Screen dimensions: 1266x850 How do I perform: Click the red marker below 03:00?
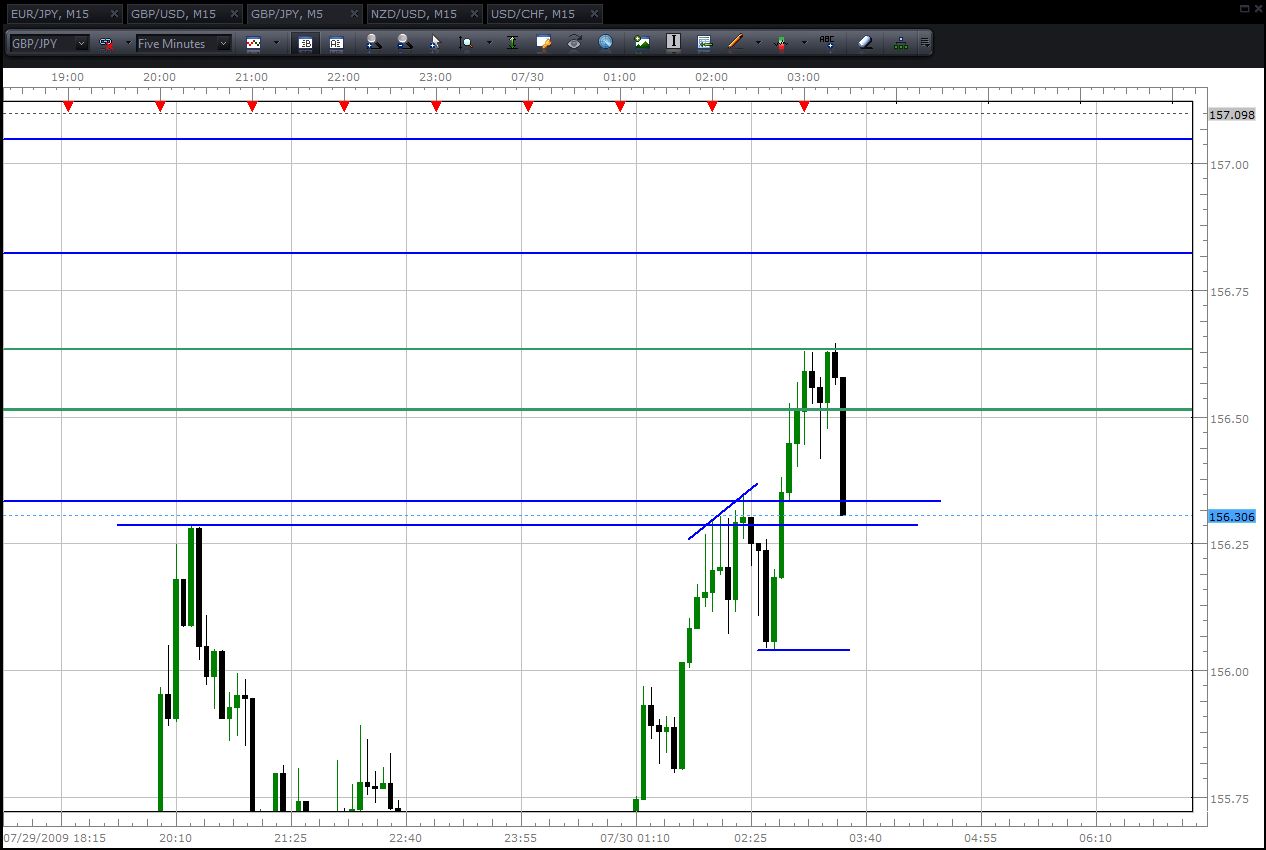804,106
